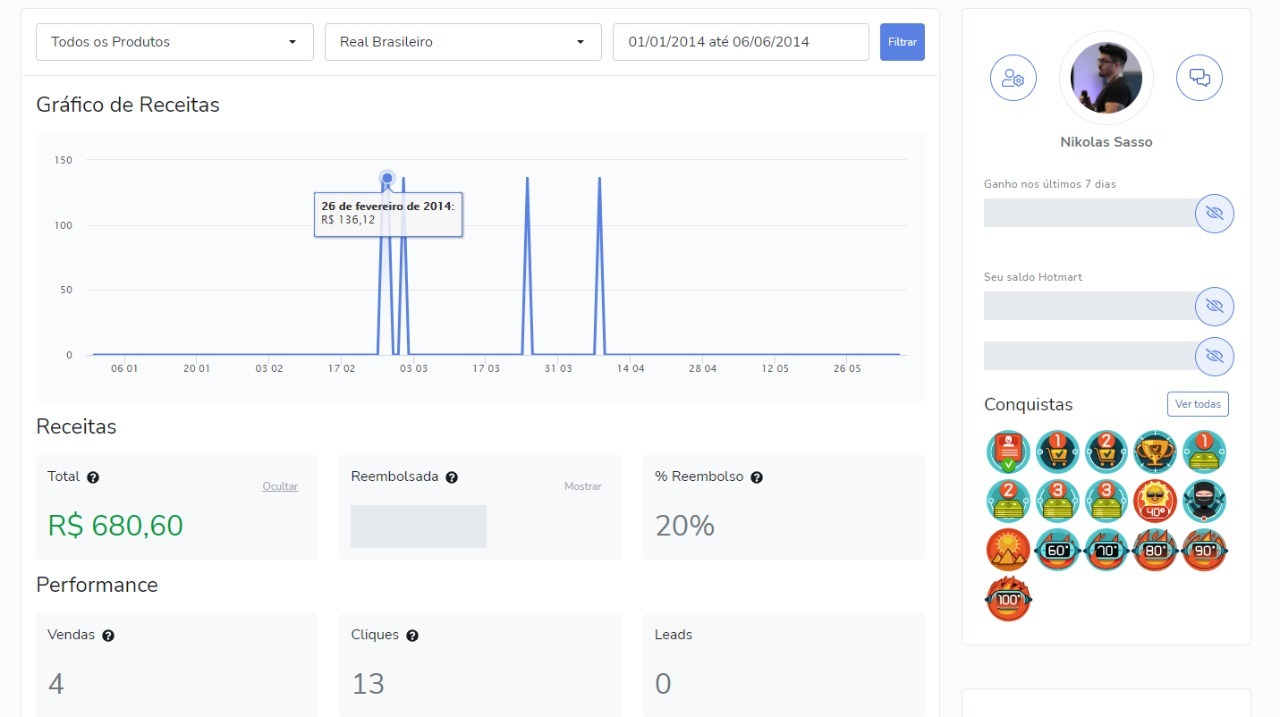This screenshot has height=717, width=1280.
Task: Select the ninja achievement badge
Action: (1204, 501)
